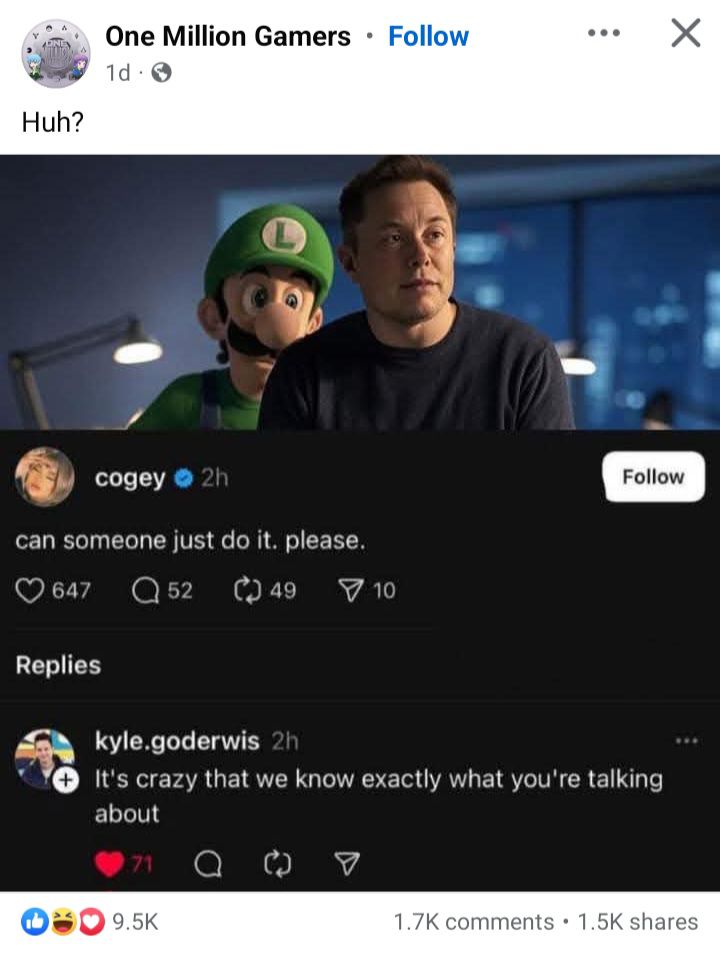The image size is (720, 960).
Task: Repost cogey's post via repost icon
Action: [246, 591]
